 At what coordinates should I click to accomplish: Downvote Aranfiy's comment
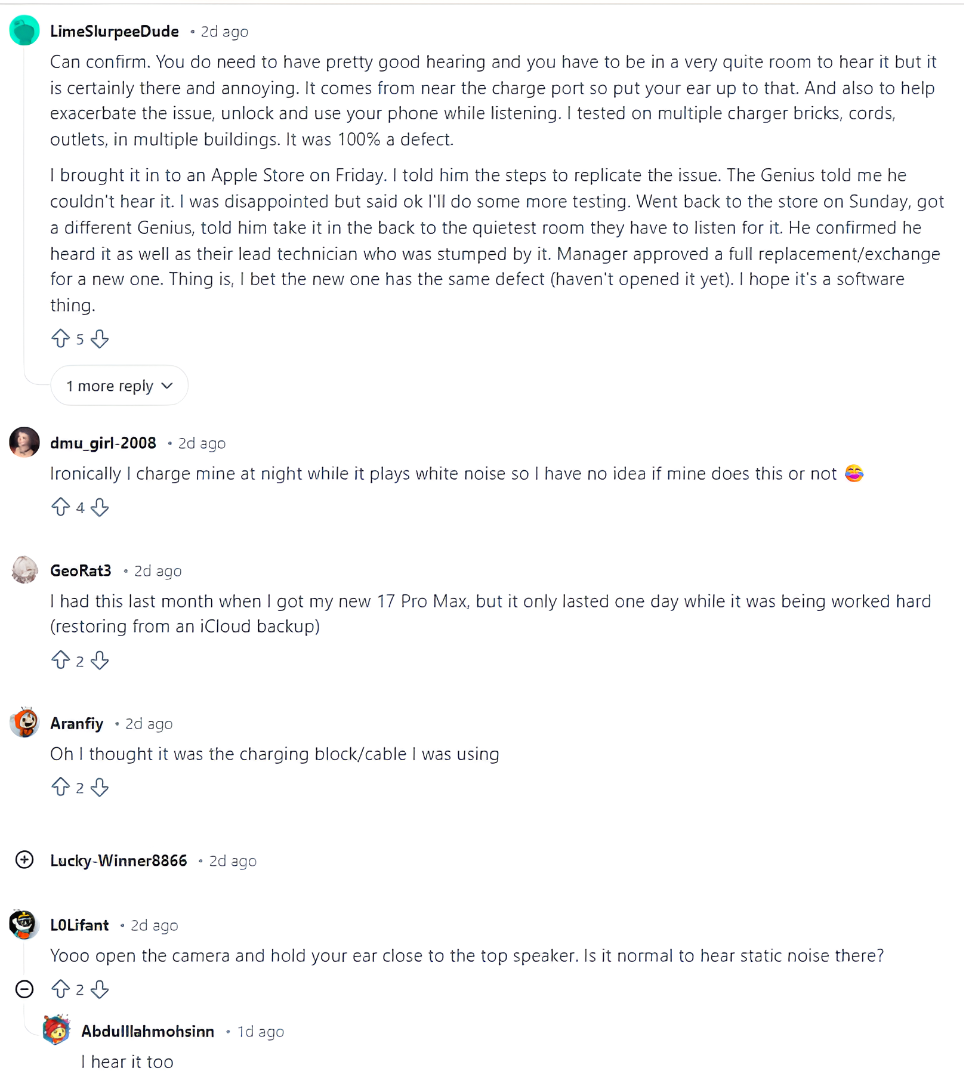[100, 788]
